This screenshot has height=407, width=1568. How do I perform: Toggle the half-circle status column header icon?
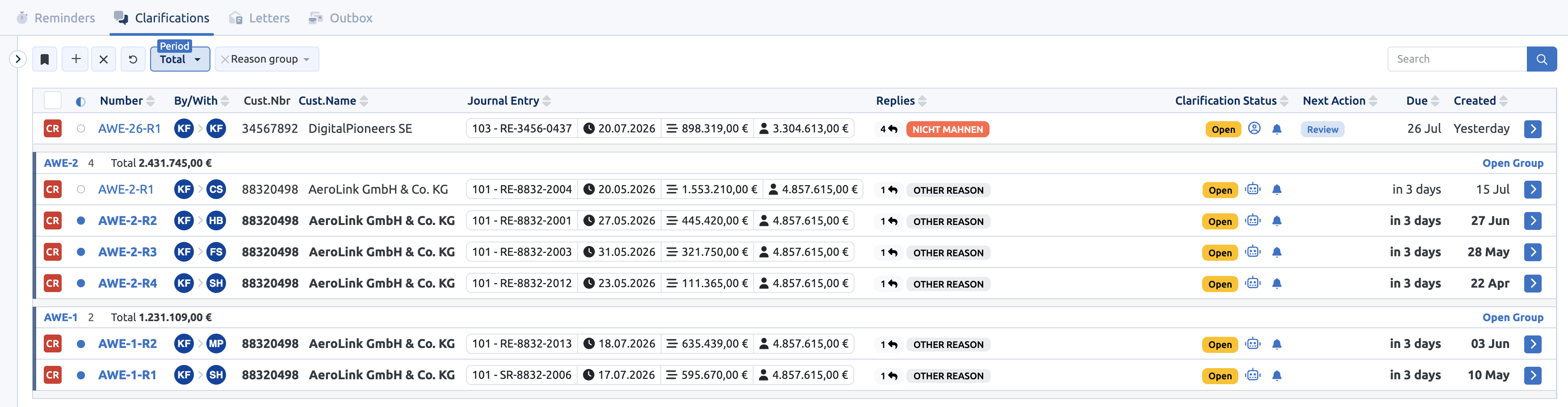coord(80,102)
